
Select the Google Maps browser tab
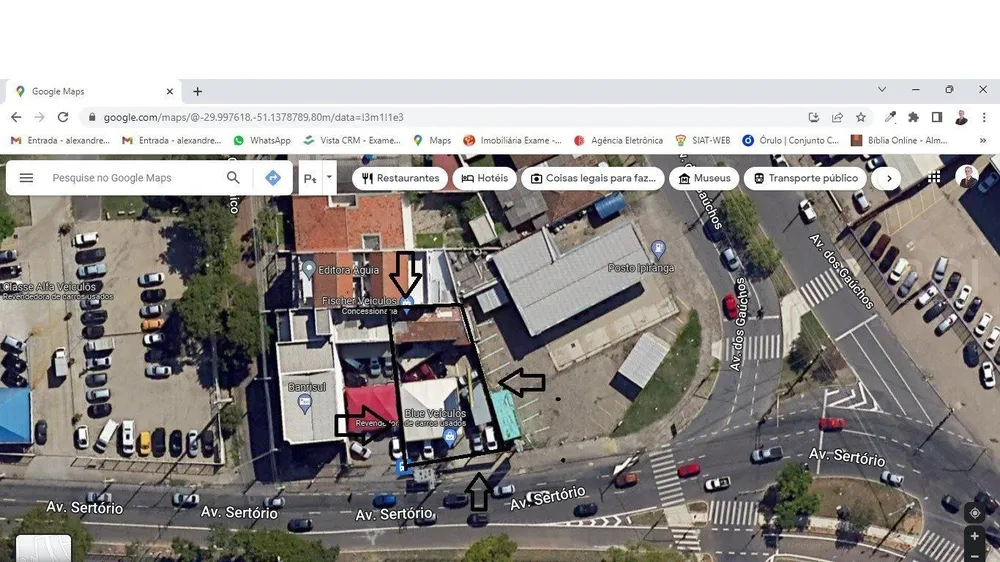point(94,91)
